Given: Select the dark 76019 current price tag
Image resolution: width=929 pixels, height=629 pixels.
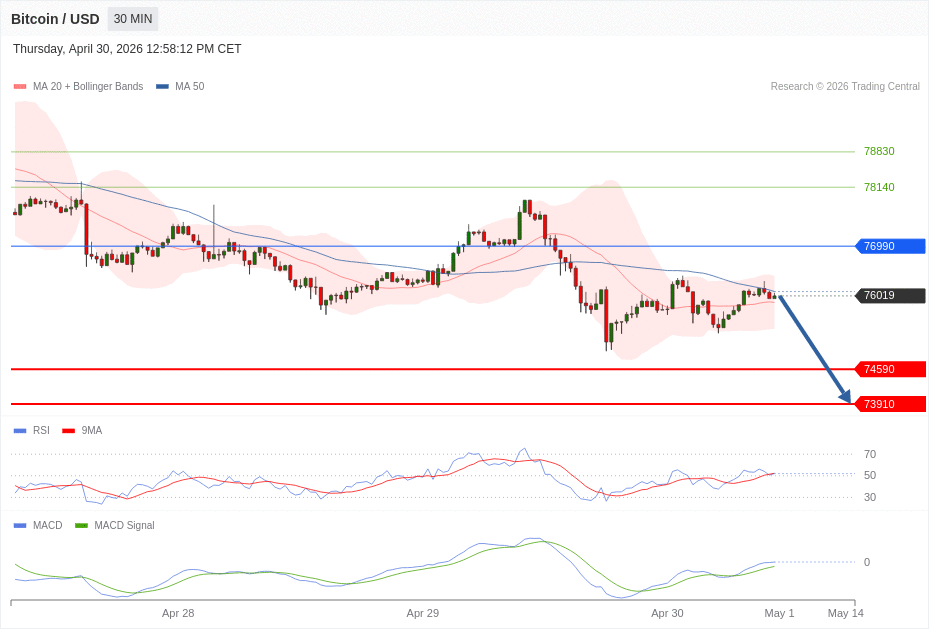Looking at the screenshot, I should click(x=890, y=296).
